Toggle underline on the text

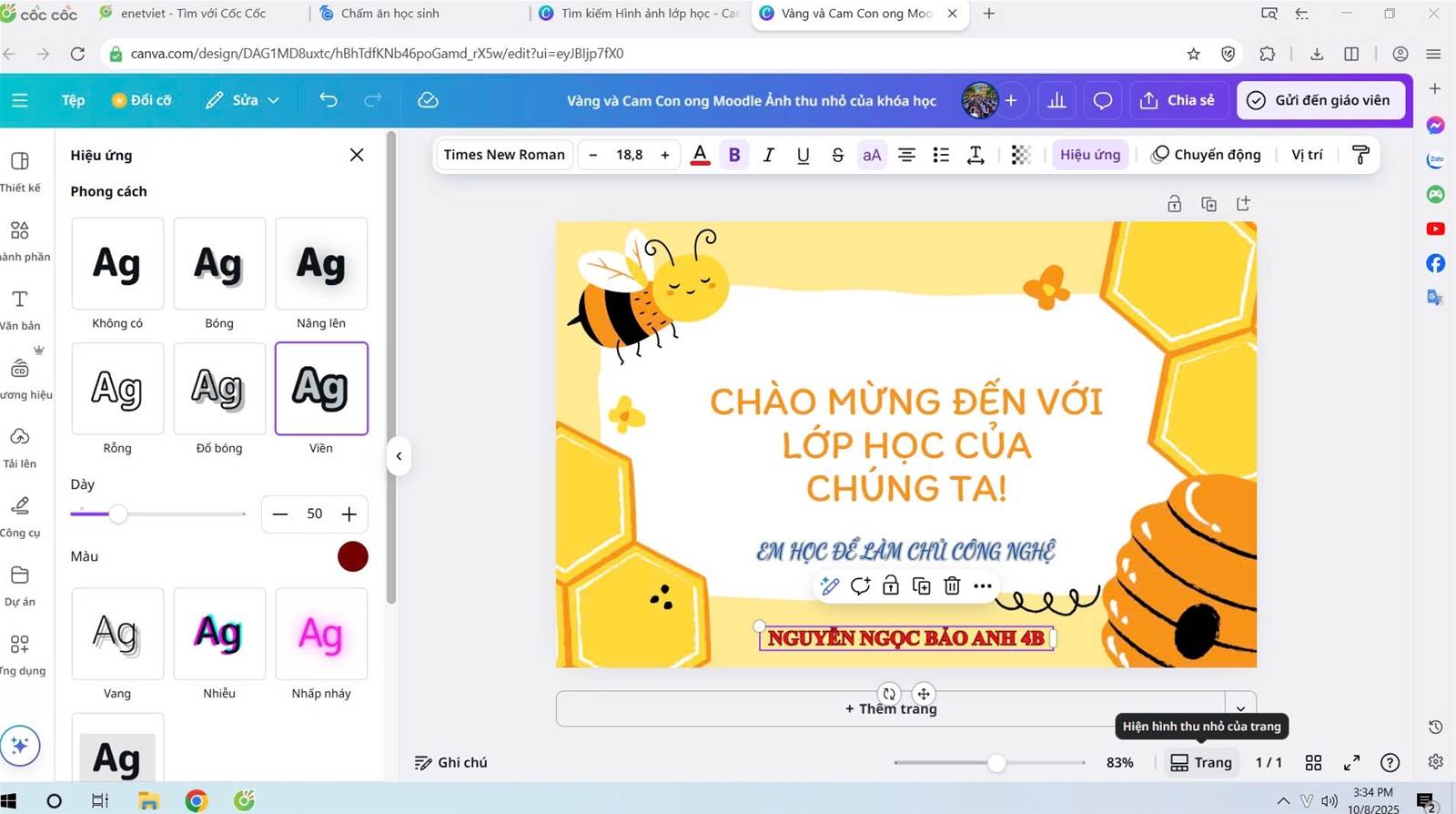click(803, 155)
